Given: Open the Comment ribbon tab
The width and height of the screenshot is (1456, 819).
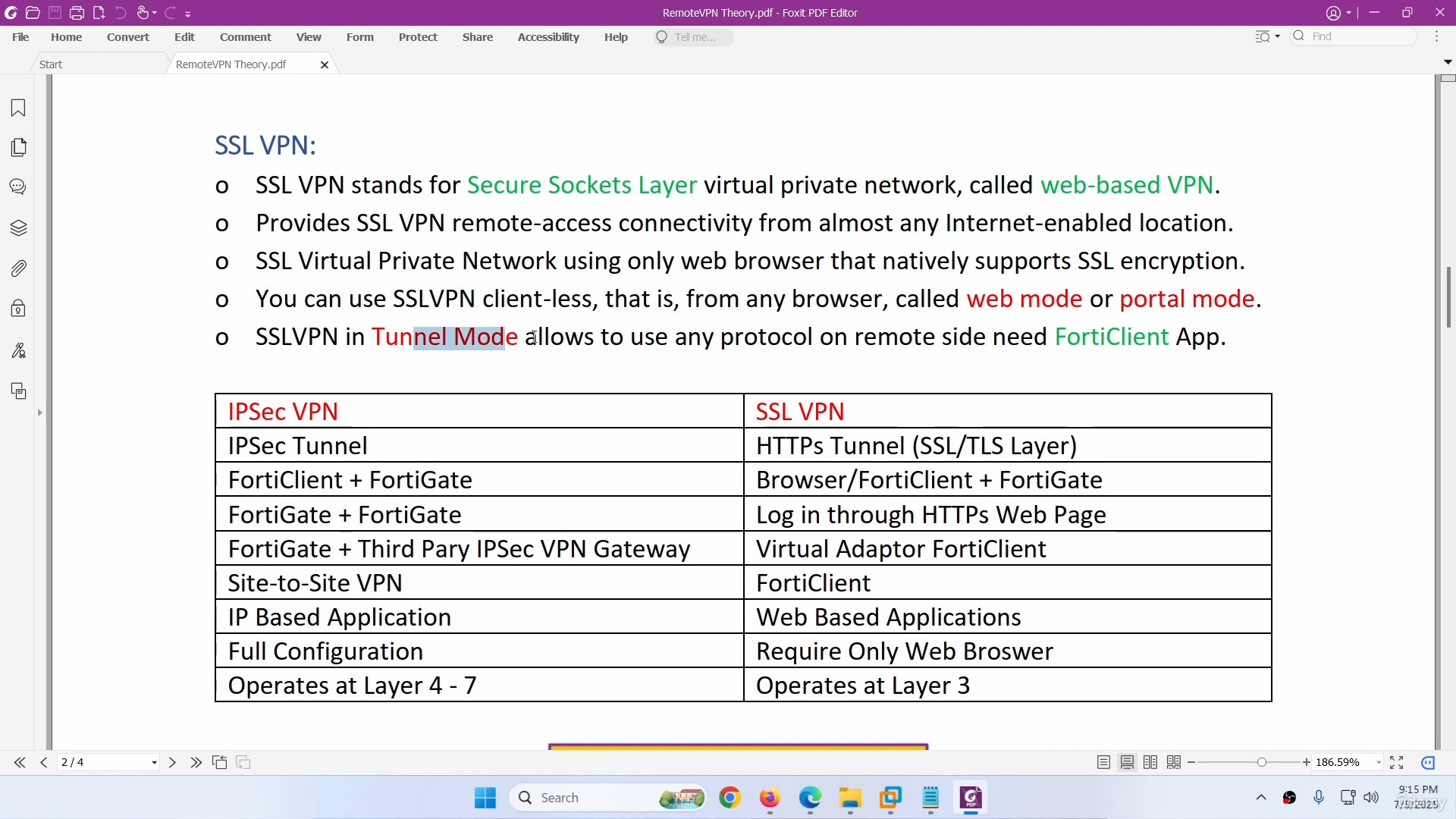Looking at the screenshot, I should click(245, 37).
